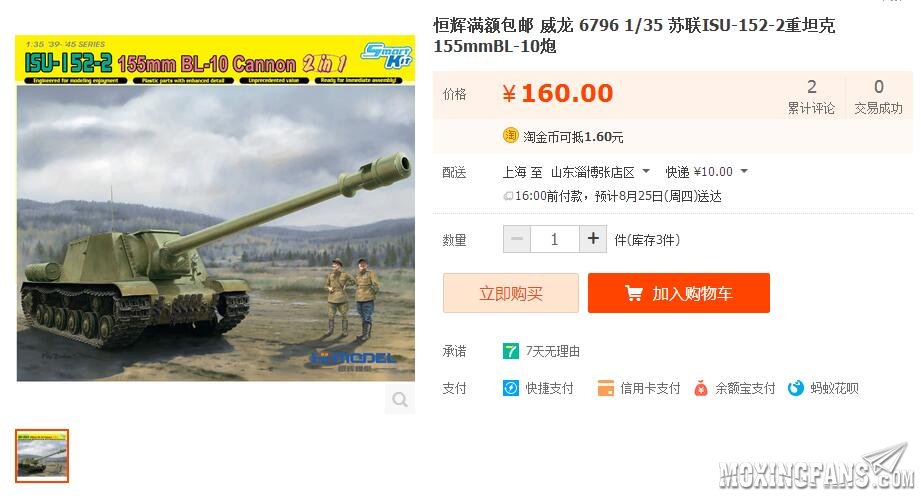Click the Taobao gold coin icon
This screenshot has height=498, width=921.
(510, 136)
